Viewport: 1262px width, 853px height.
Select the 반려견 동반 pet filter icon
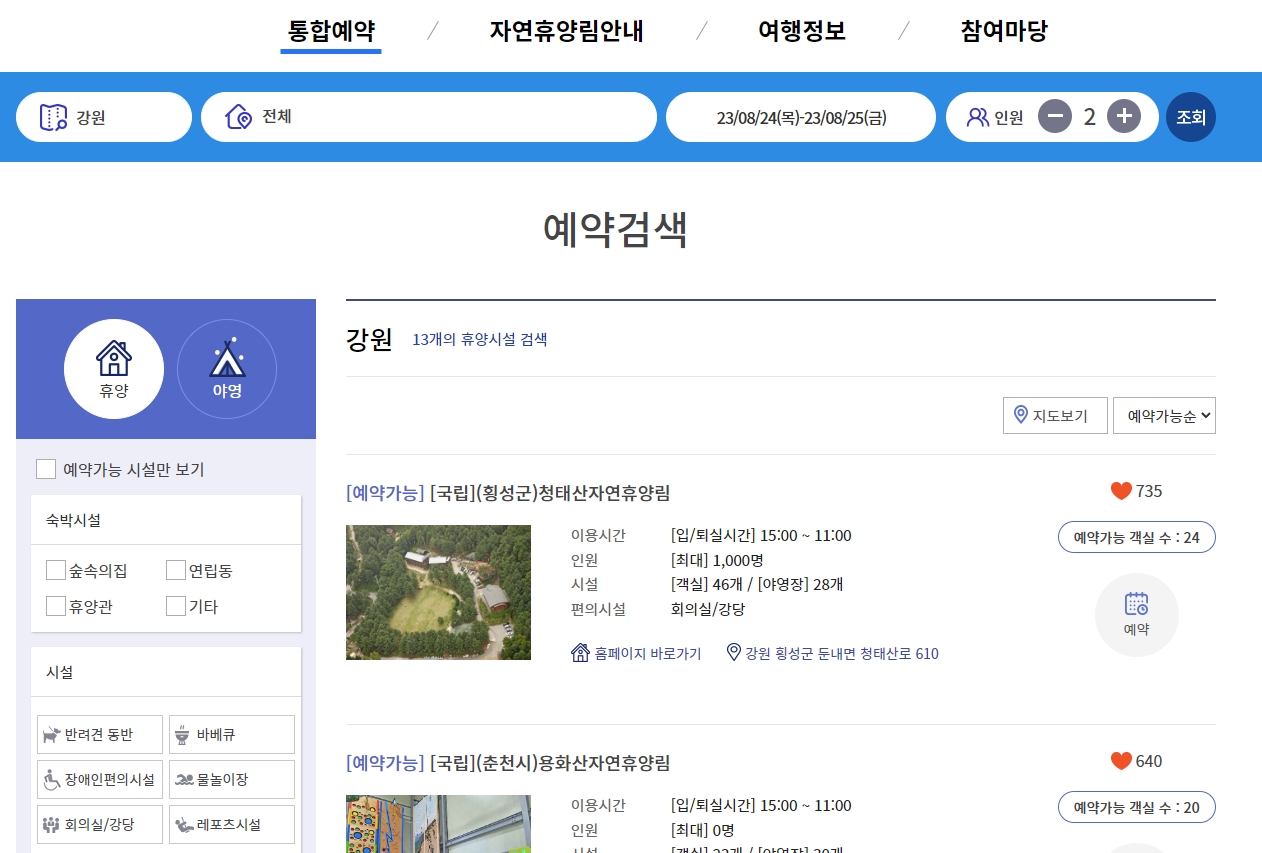point(99,734)
